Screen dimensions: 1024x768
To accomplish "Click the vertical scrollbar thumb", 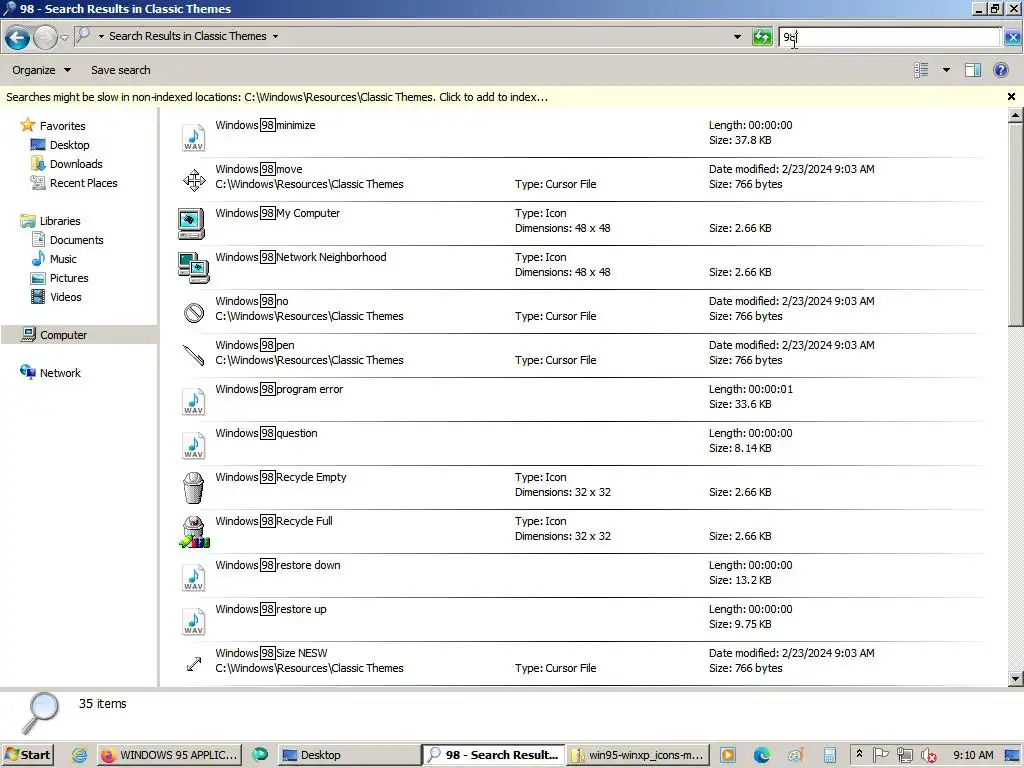I will (1016, 224).
